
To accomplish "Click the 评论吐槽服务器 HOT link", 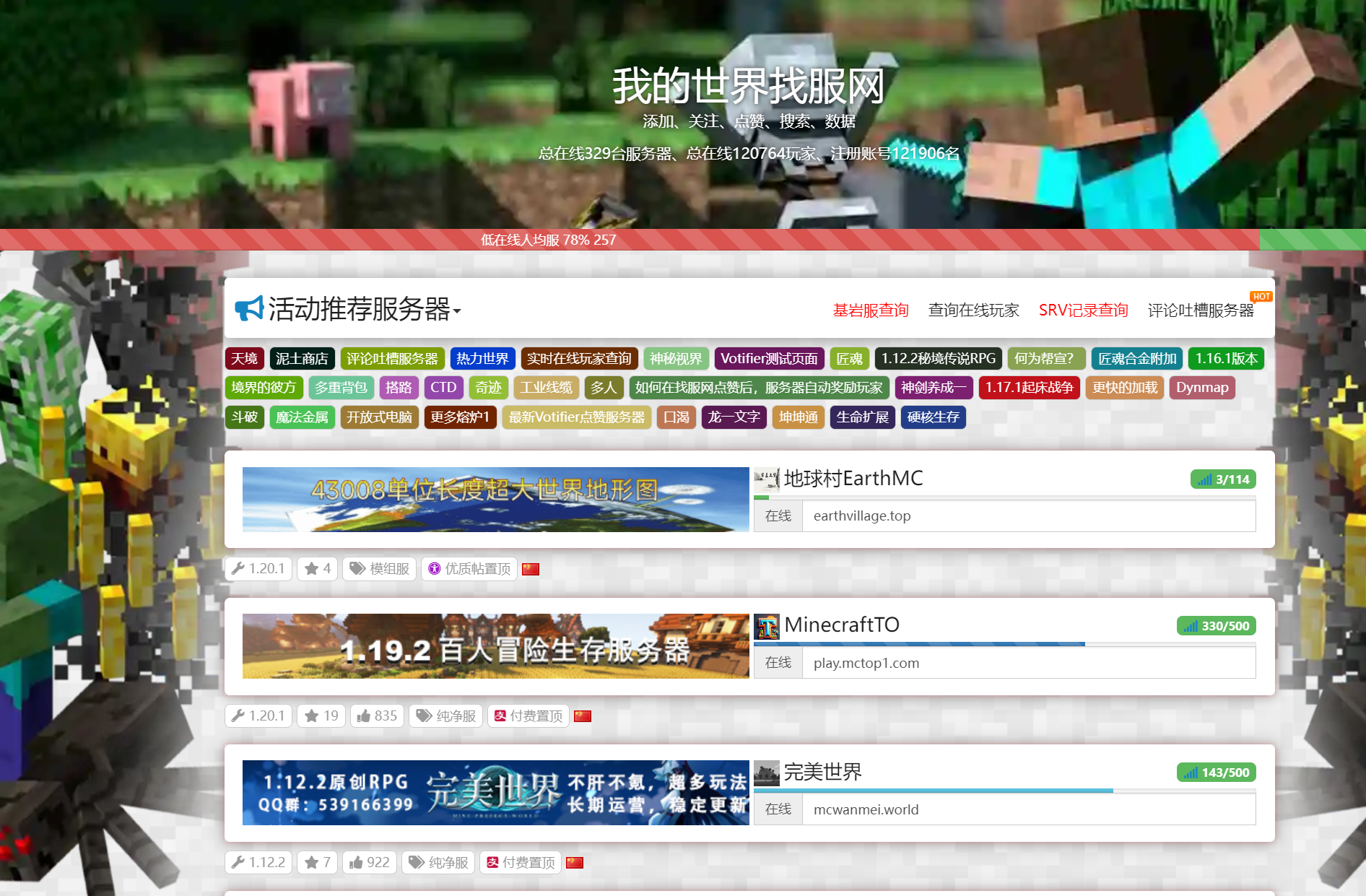I will point(1201,310).
